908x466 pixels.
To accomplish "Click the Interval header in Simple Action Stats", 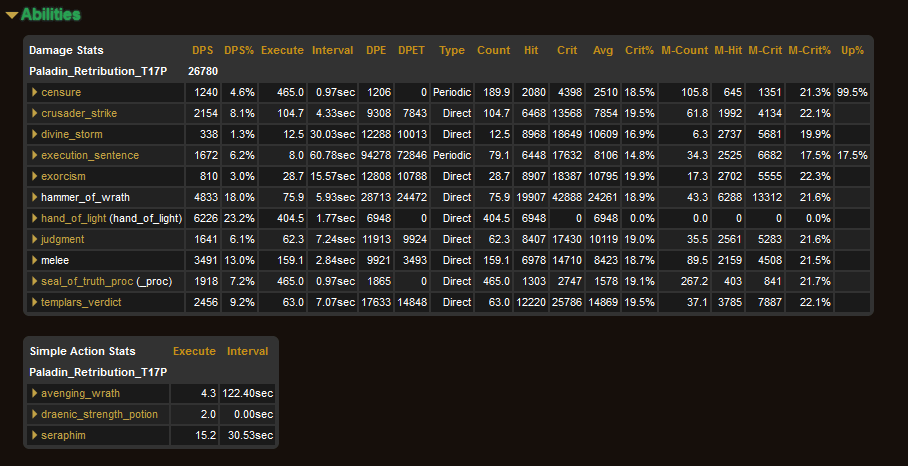I will tap(247, 351).
